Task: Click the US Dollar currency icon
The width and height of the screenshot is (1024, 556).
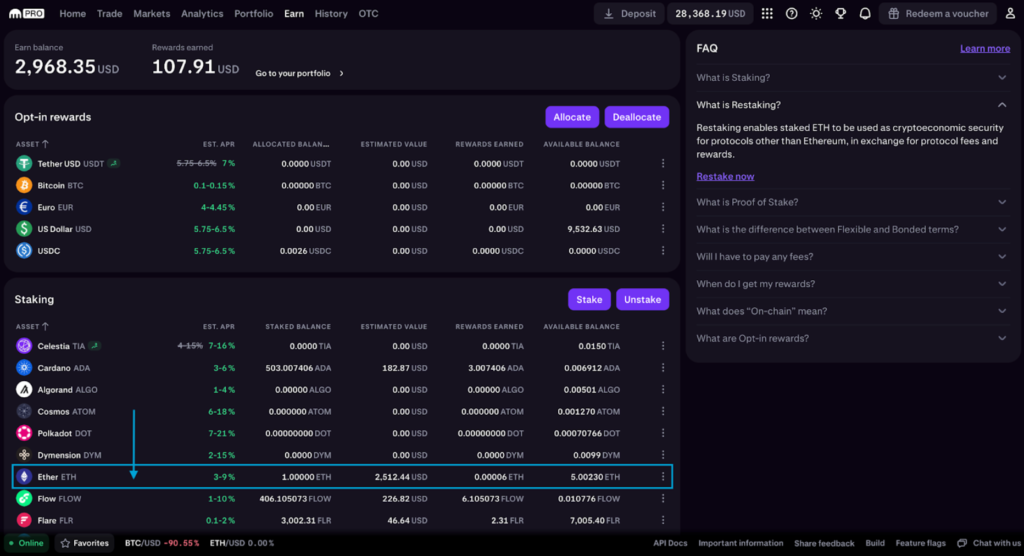Action: 24,229
